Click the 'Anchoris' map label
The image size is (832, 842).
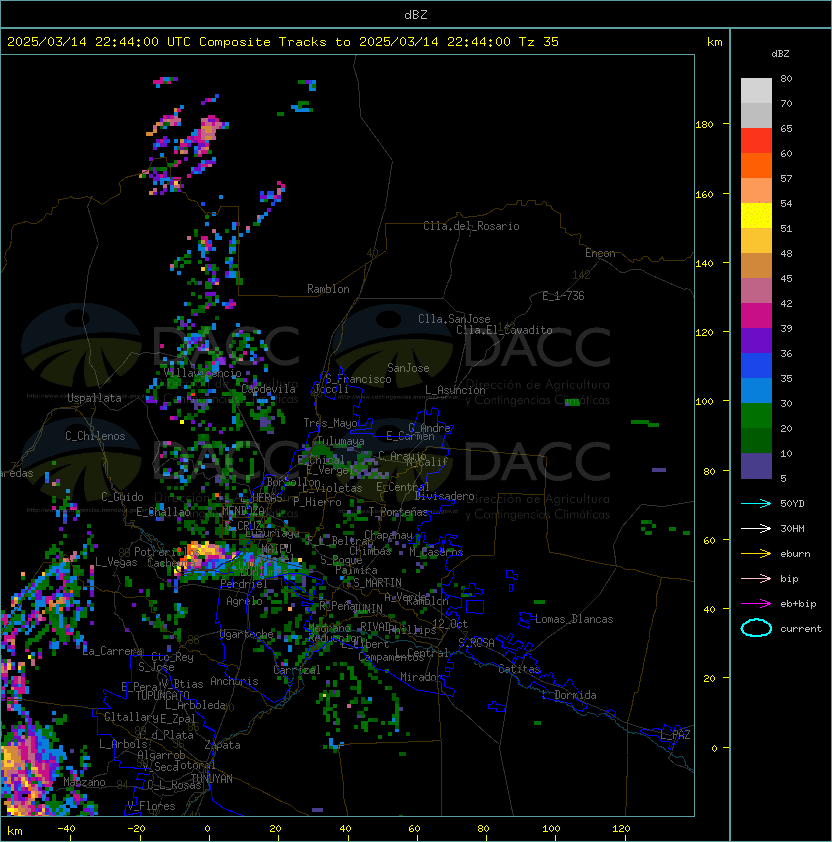[234, 681]
